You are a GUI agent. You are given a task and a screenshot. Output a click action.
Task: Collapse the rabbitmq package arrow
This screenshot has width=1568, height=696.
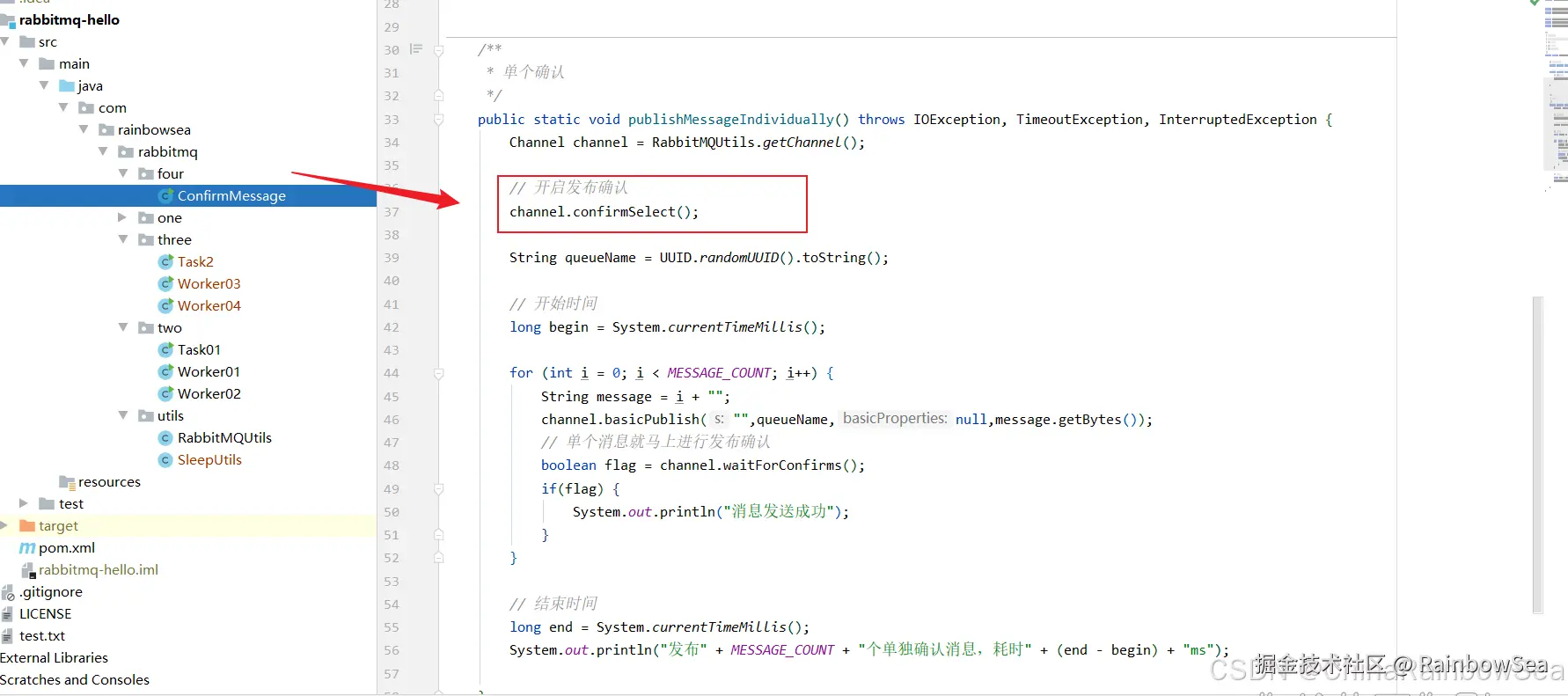103,151
